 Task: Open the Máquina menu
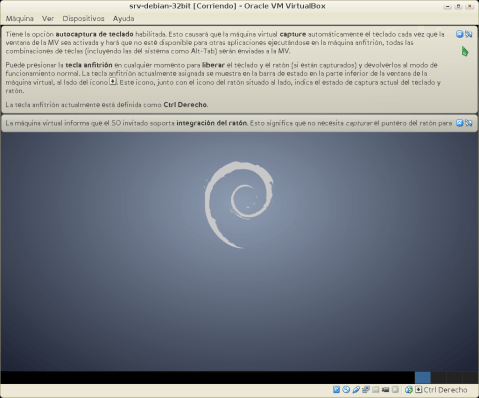click(19, 18)
